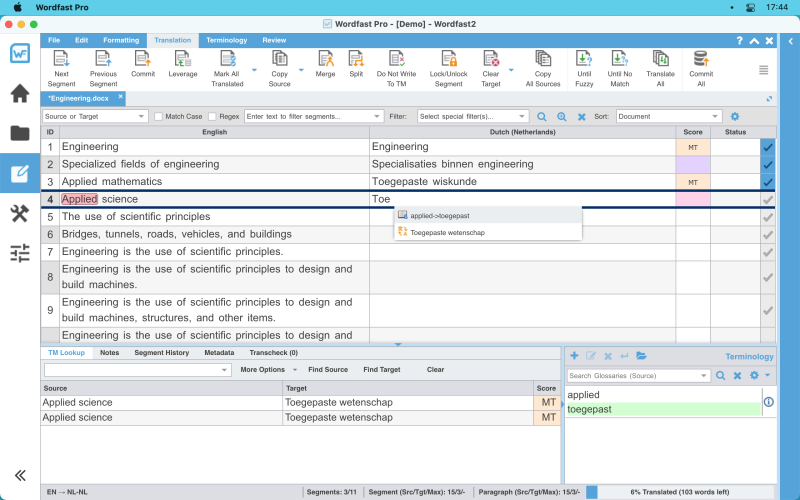Click Copy All Sources icon
The height and width of the screenshot is (500, 800).
click(543, 60)
